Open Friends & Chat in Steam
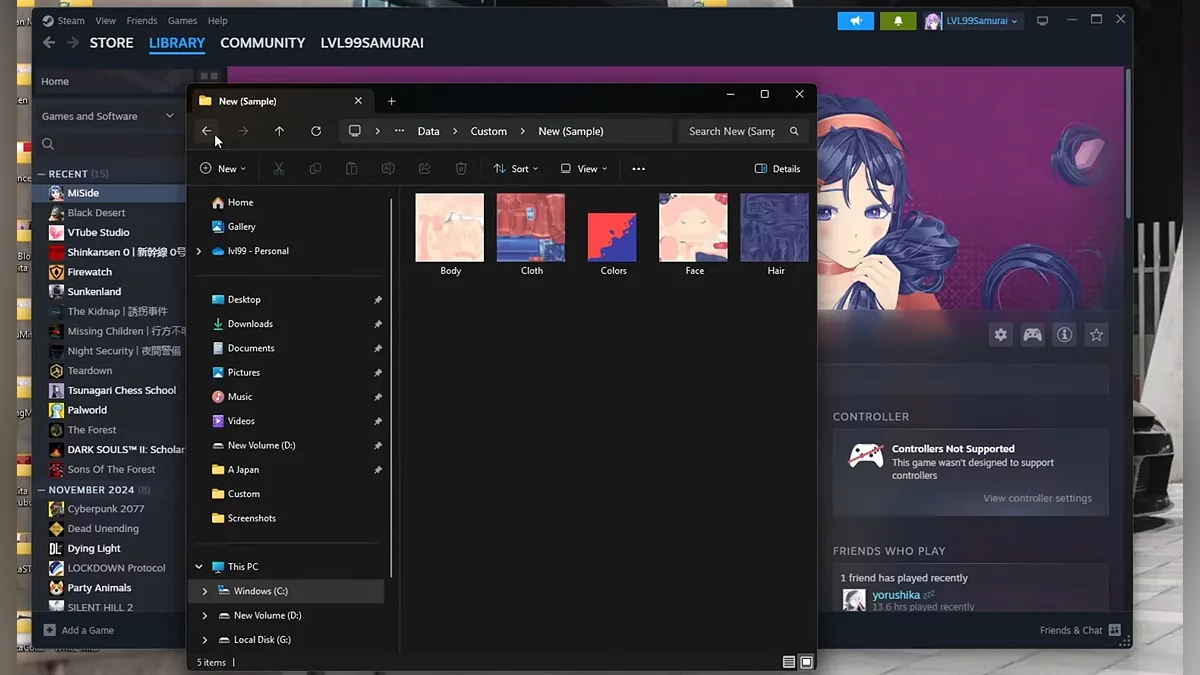1200x675 pixels. pyautogui.click(x=1080, y=630)
